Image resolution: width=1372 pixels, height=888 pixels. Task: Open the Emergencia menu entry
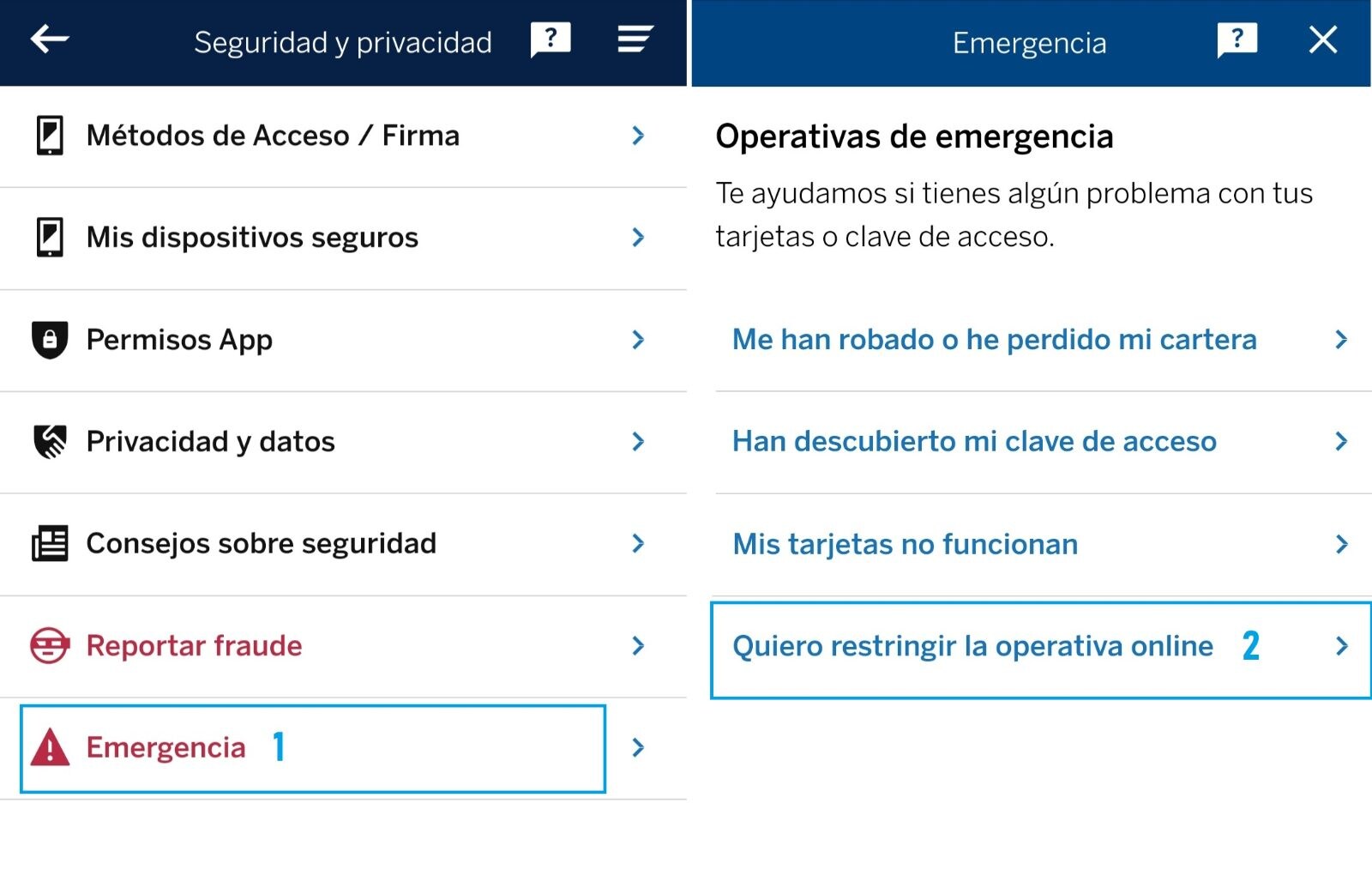[x=166, y=747]
